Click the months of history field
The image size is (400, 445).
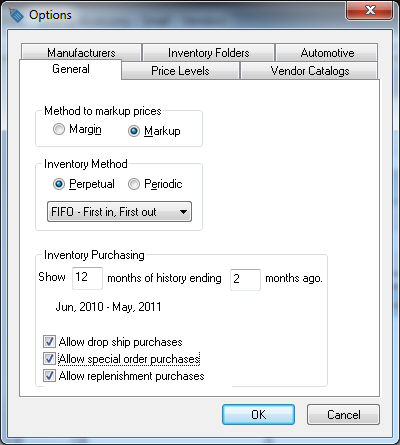point(87,278)
